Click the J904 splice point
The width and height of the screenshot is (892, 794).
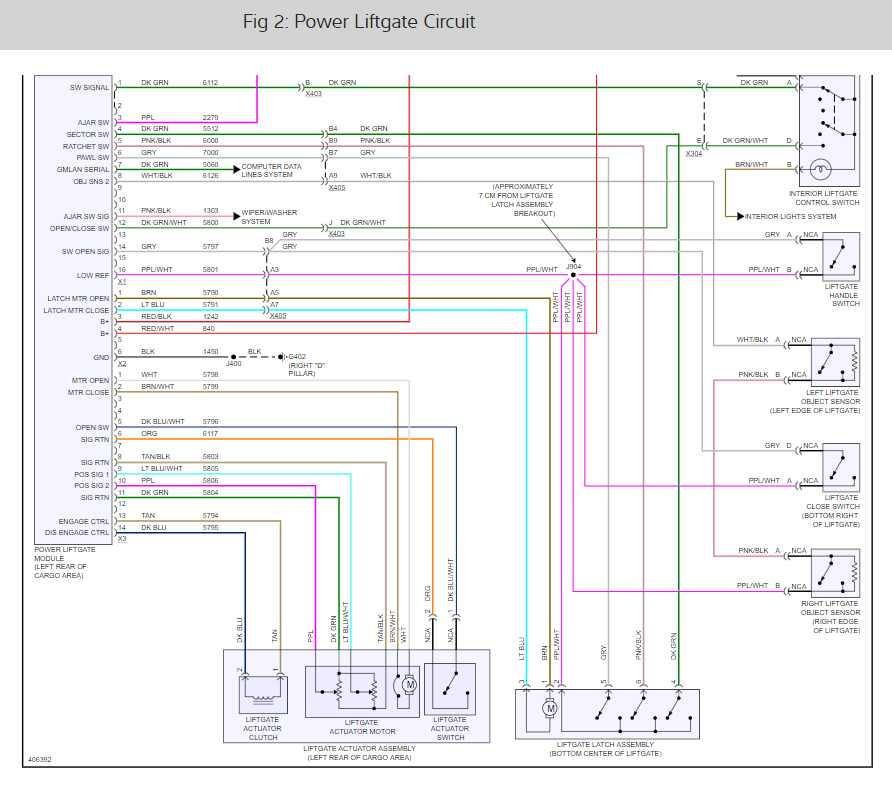coord(573,275)
